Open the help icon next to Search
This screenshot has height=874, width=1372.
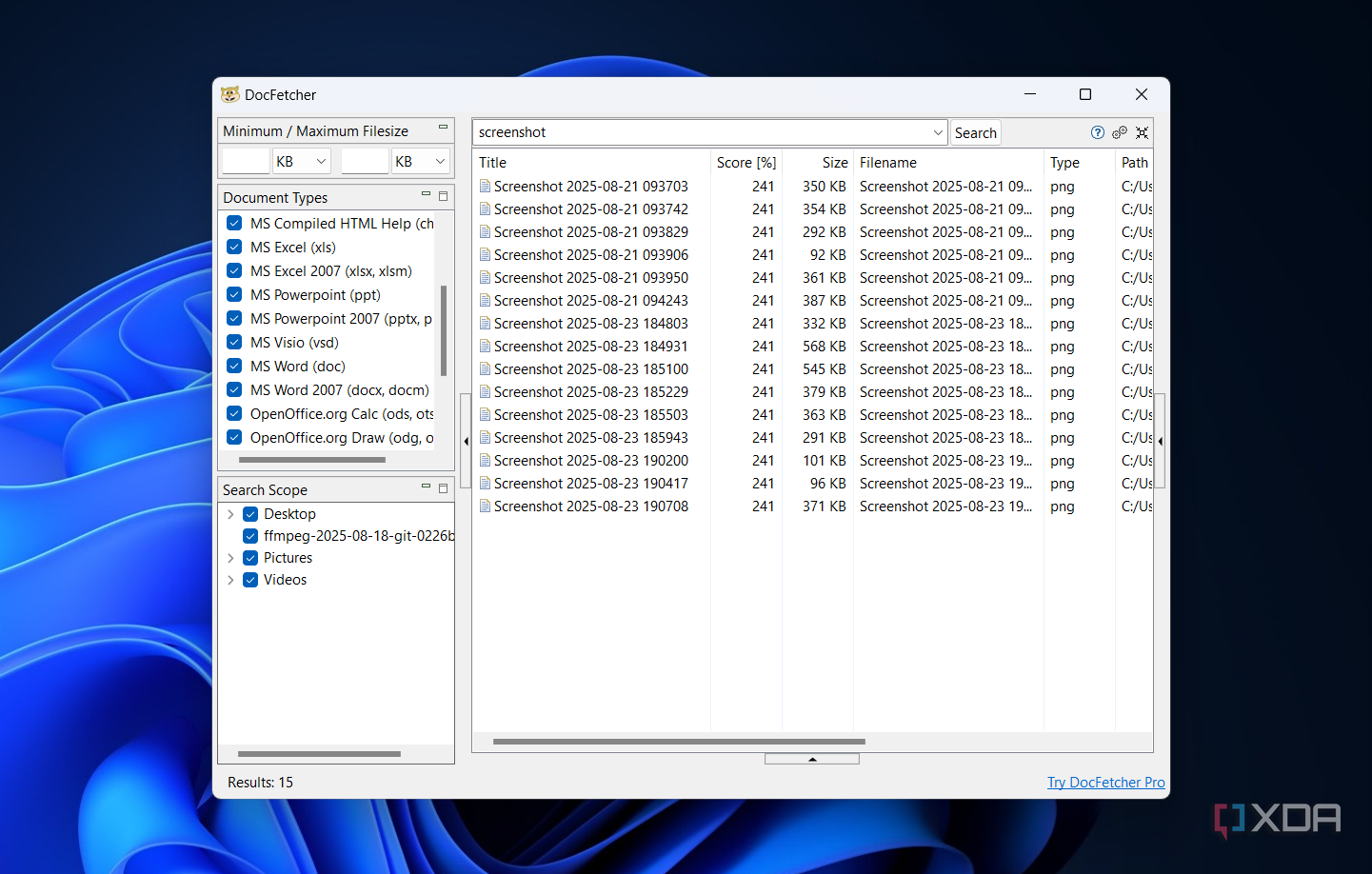(1097, 132)
